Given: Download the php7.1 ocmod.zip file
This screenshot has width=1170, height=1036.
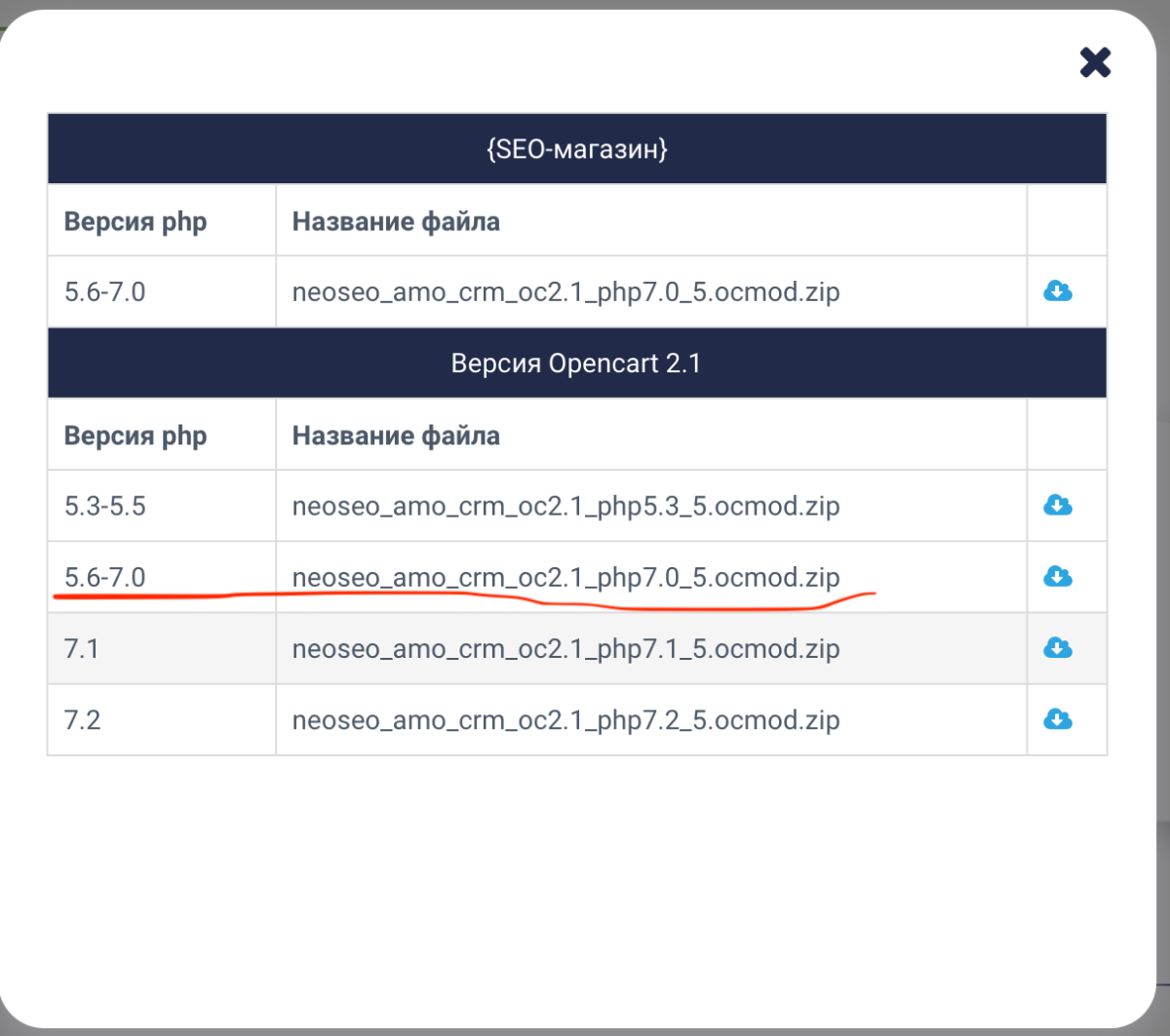Looking at the screenshot, I should [1058, 648].
